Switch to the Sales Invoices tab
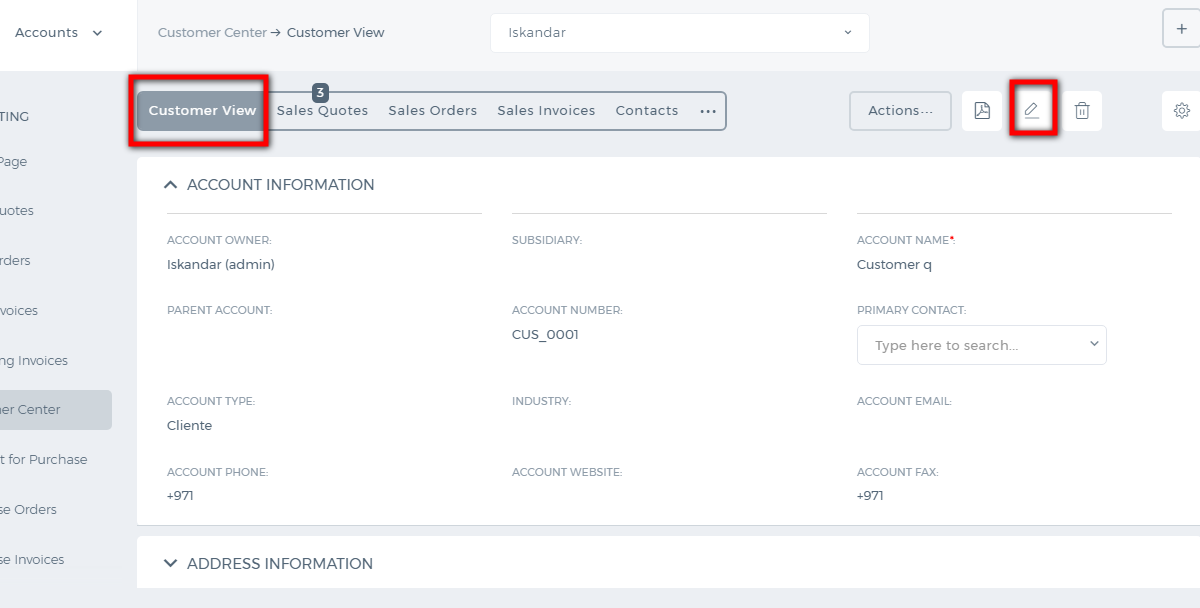This screenshot has width=1200, height=608. pyautogui.click(x=546, y=111)
